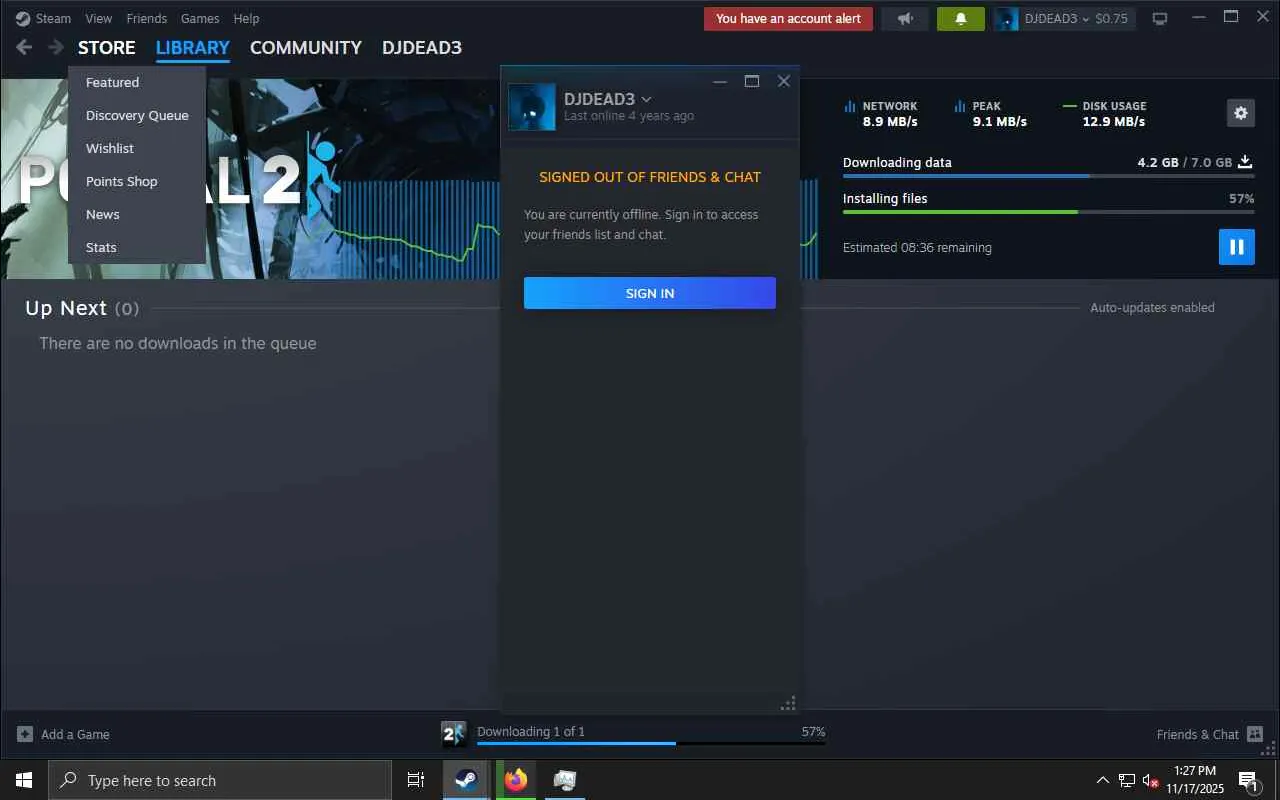
Task: Click the DJDEAD3 avatar in title bar
Action: (1006, 19)
